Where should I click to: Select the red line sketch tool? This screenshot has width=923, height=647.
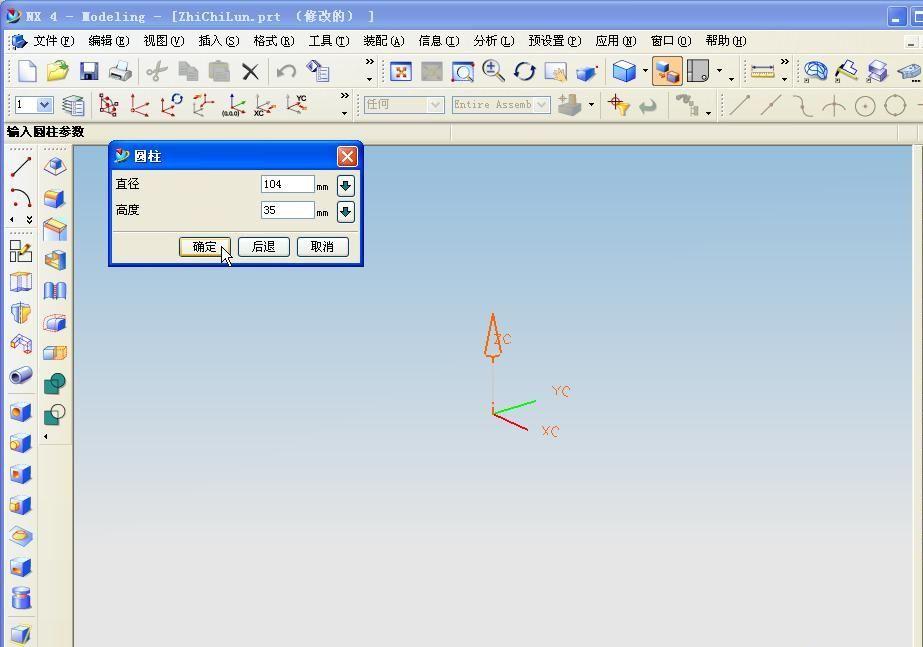point(20,167)
